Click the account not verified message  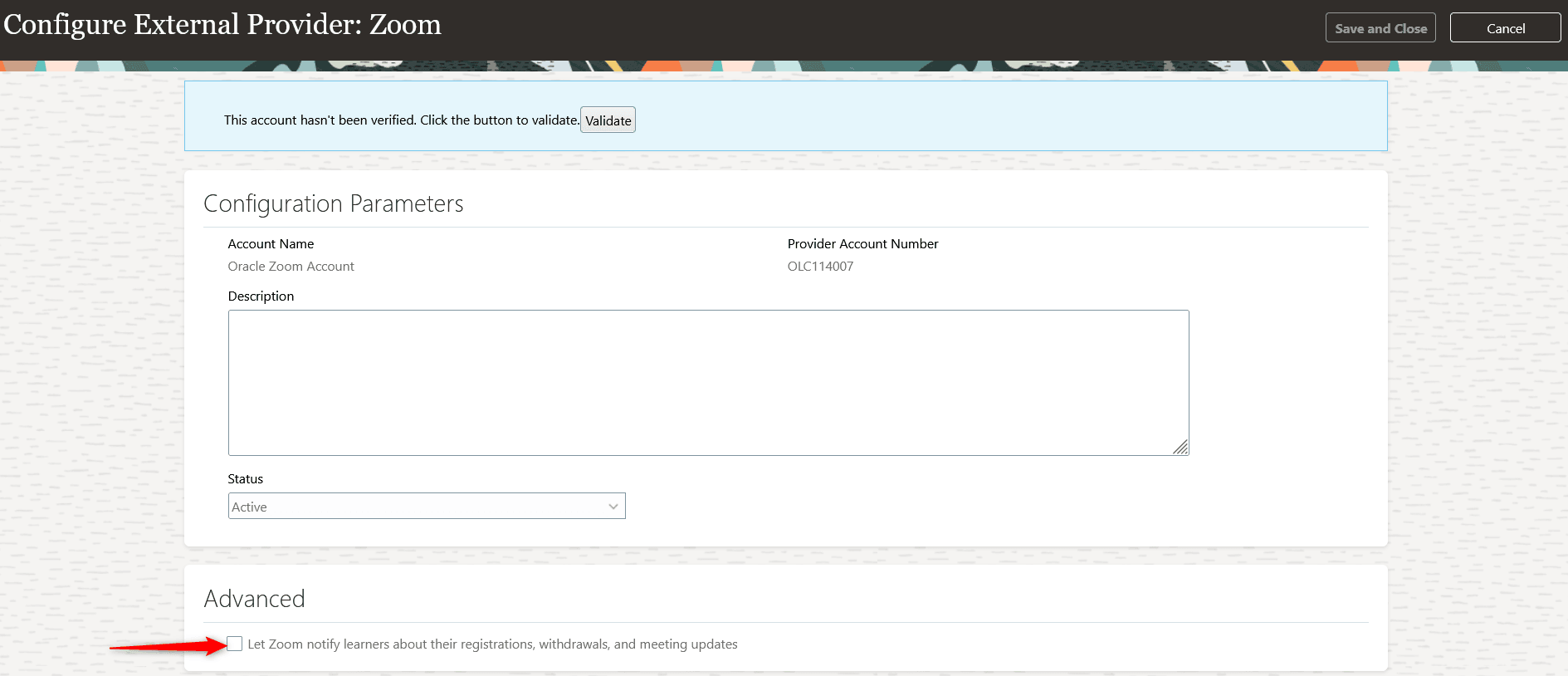pyautogui.click(x=402, y=120)
